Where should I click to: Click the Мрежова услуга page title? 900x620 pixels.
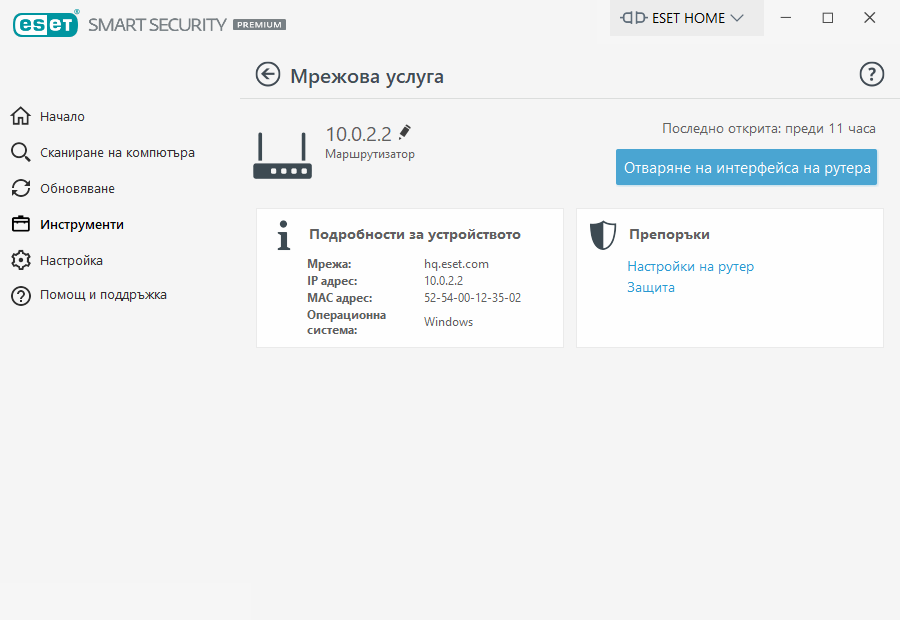click(367, 76)
